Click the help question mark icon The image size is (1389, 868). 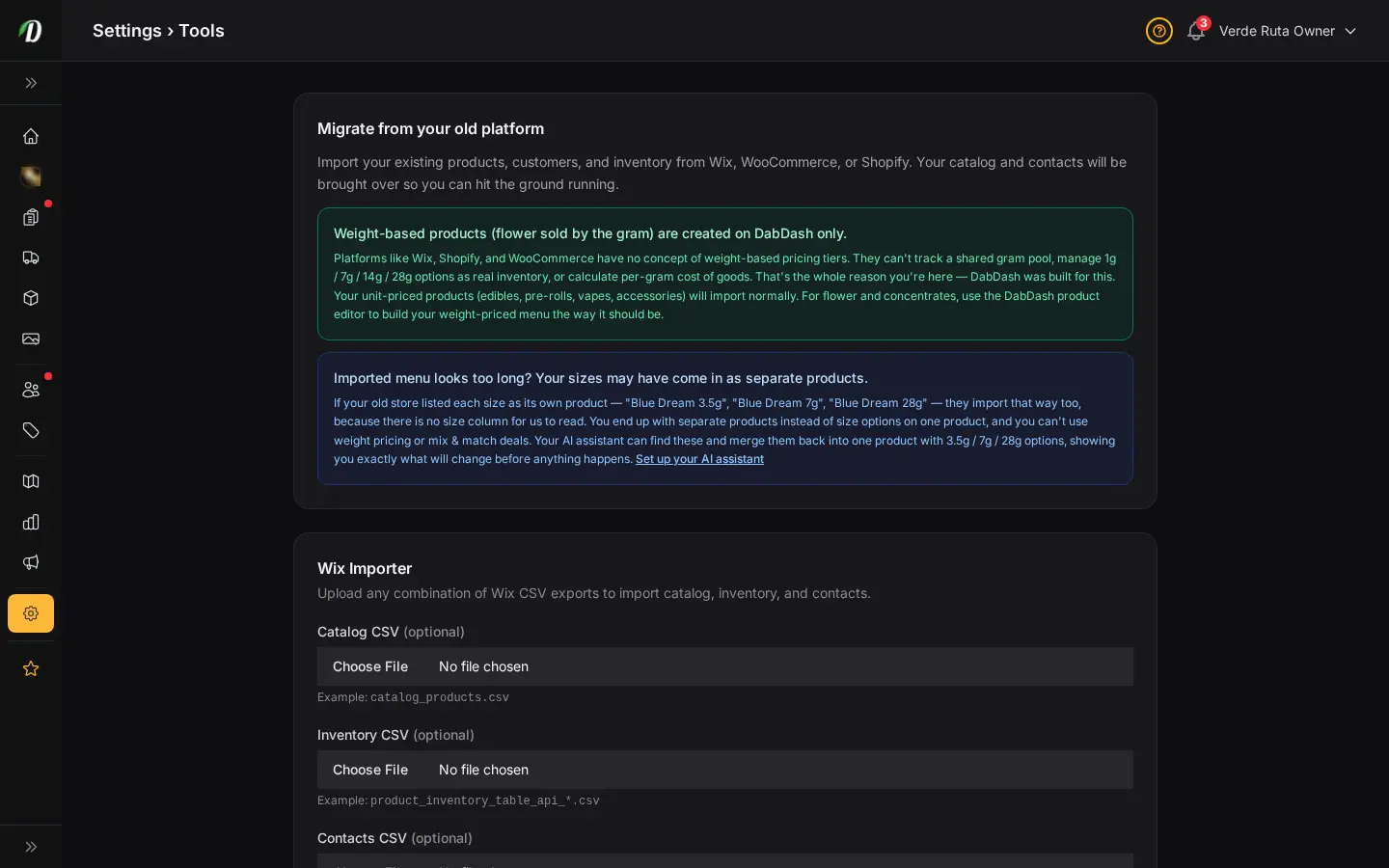(x=1159, y=31)
